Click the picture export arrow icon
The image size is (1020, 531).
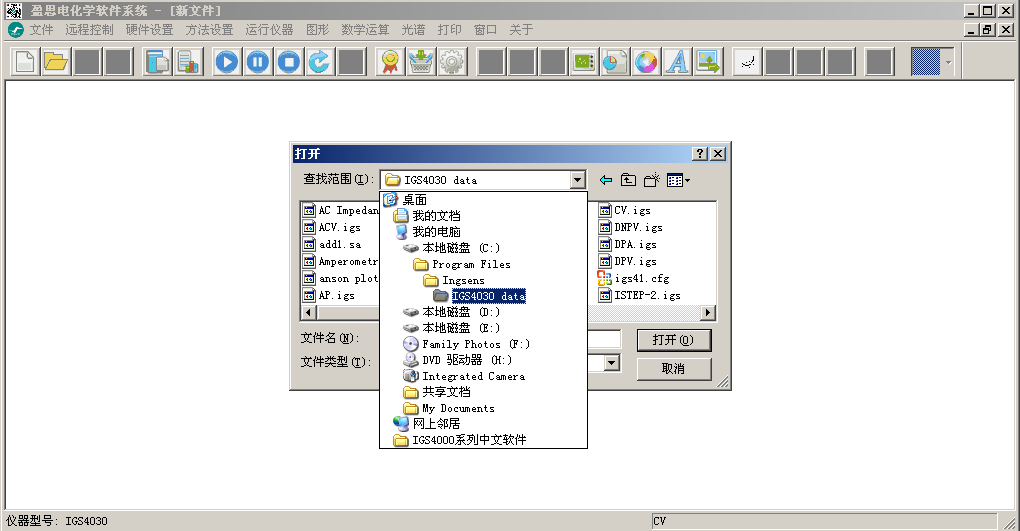point(708,62)
